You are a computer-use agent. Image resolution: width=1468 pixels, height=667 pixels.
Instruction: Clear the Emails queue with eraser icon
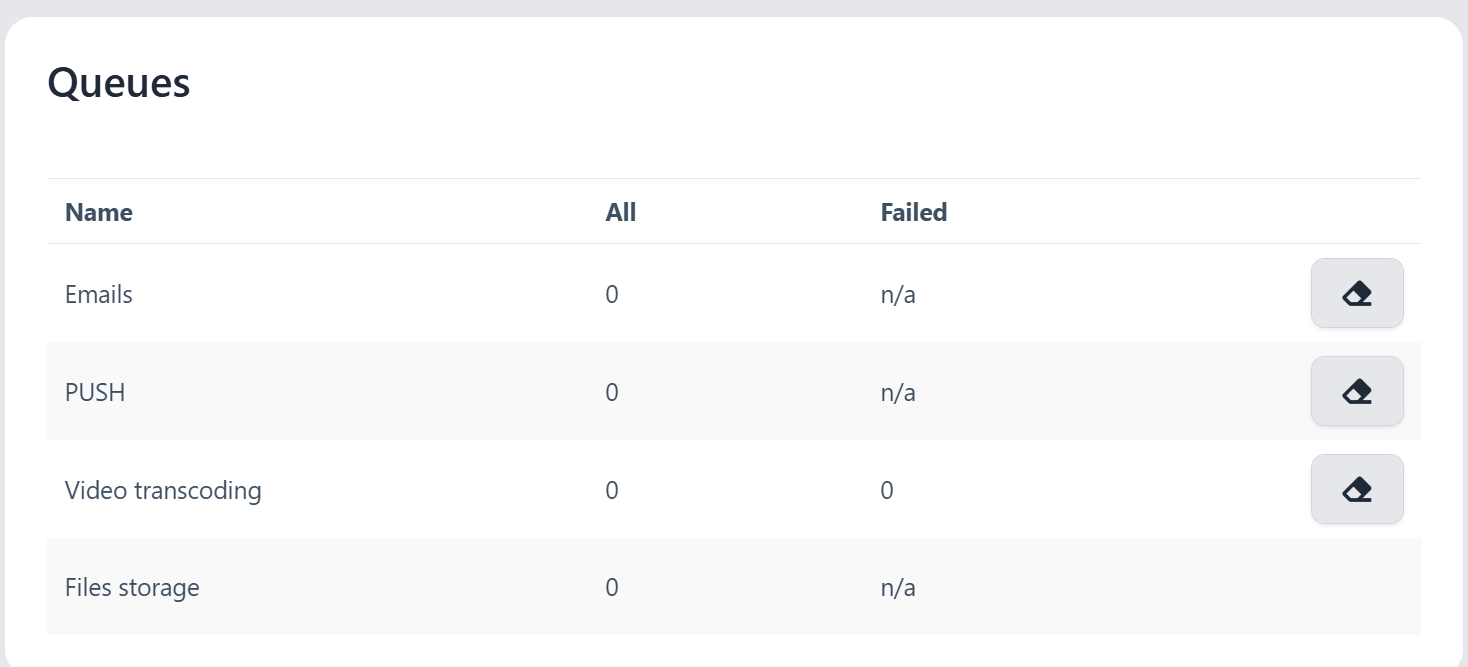tap(1357, 294)
